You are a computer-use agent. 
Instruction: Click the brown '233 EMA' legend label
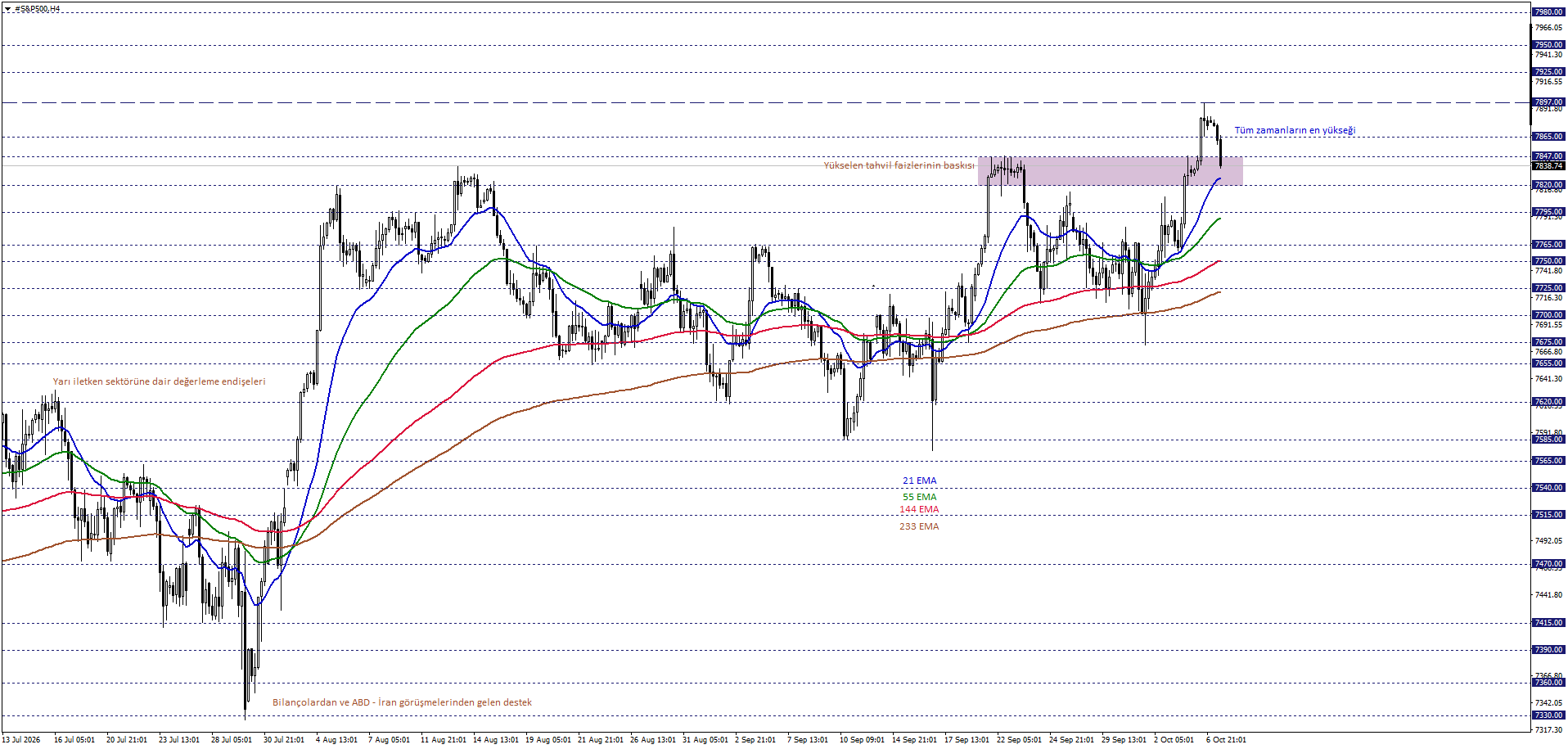pos(919,526)
